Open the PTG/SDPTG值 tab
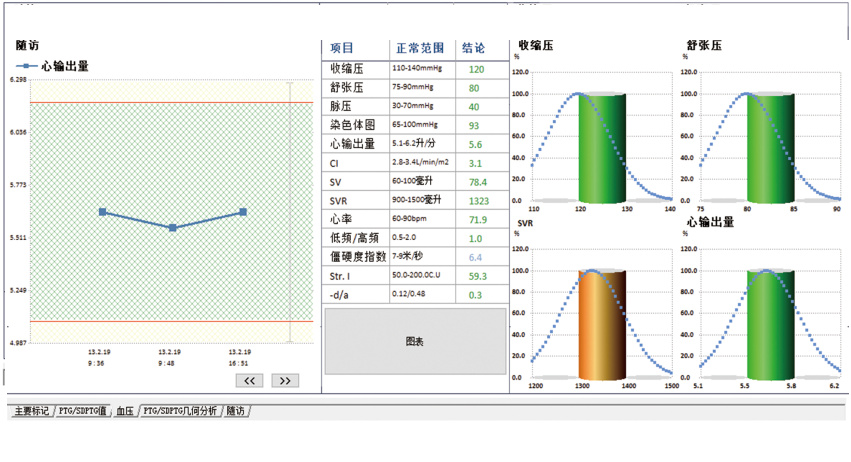The image size is (851, 462). [x=83, y=411]
